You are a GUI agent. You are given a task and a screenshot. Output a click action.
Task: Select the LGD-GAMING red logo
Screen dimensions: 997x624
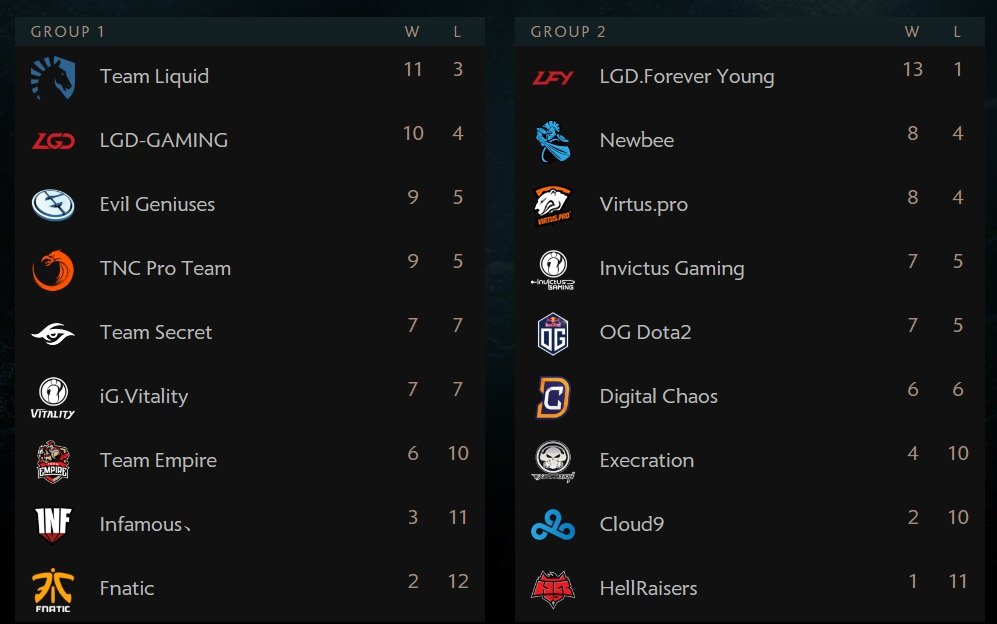[53, 141]
